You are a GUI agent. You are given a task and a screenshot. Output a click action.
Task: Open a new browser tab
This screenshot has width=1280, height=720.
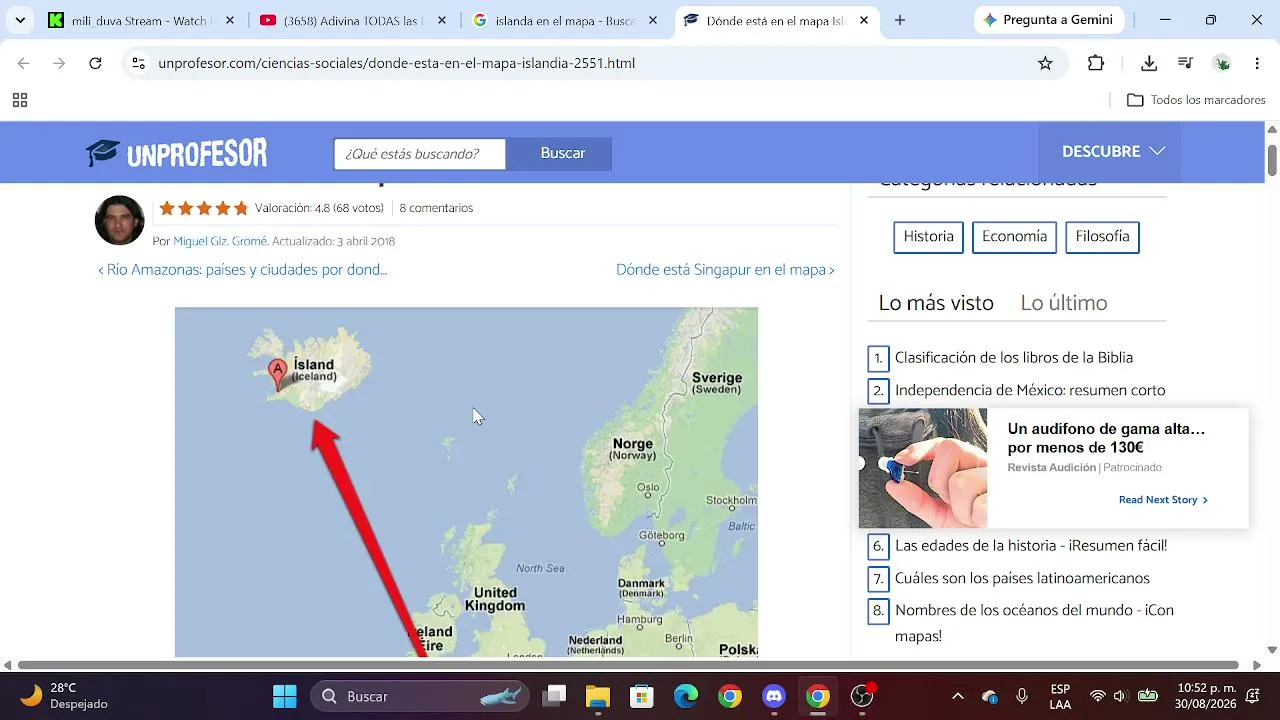coord(900,20)
